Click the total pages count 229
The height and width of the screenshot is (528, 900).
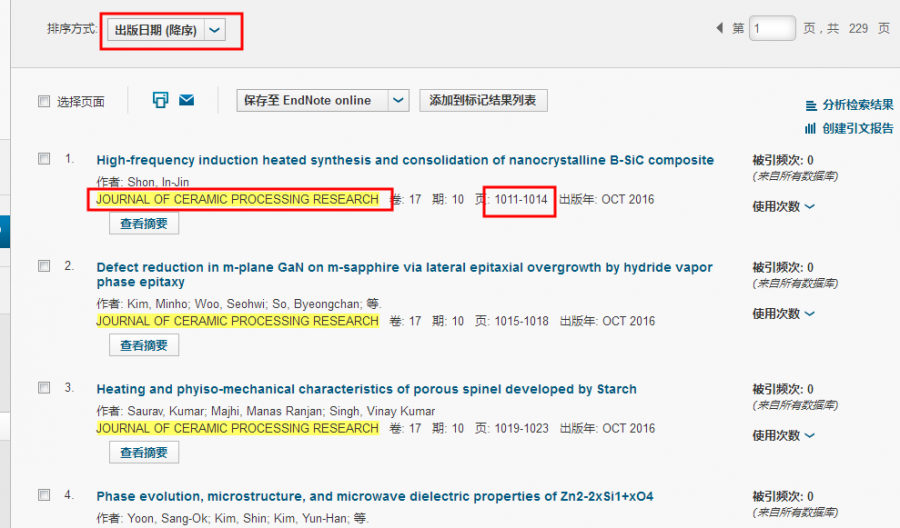pyautogui.click(x=858, y=29)
